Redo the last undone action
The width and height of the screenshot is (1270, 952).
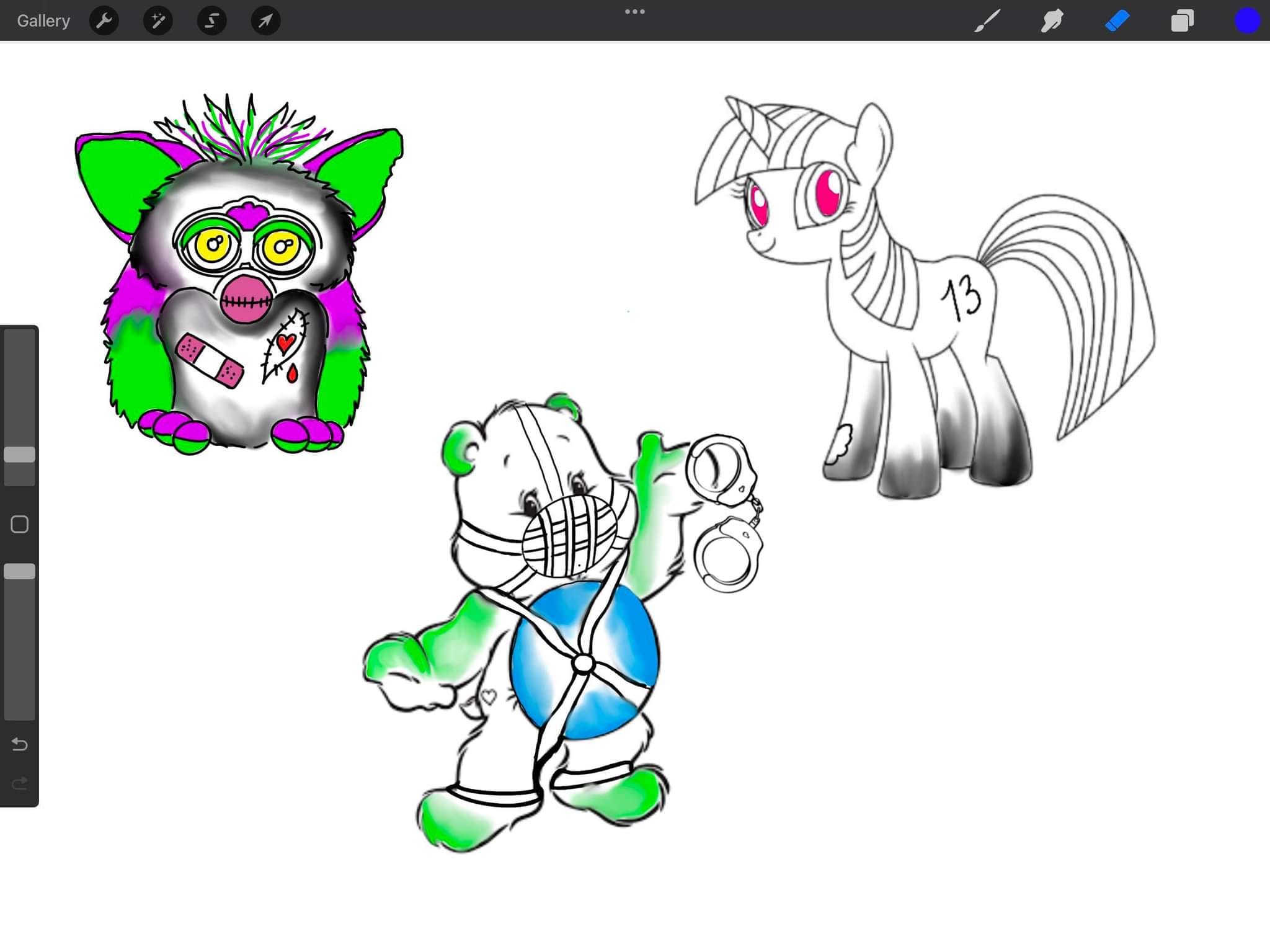[x=20, y=783]
